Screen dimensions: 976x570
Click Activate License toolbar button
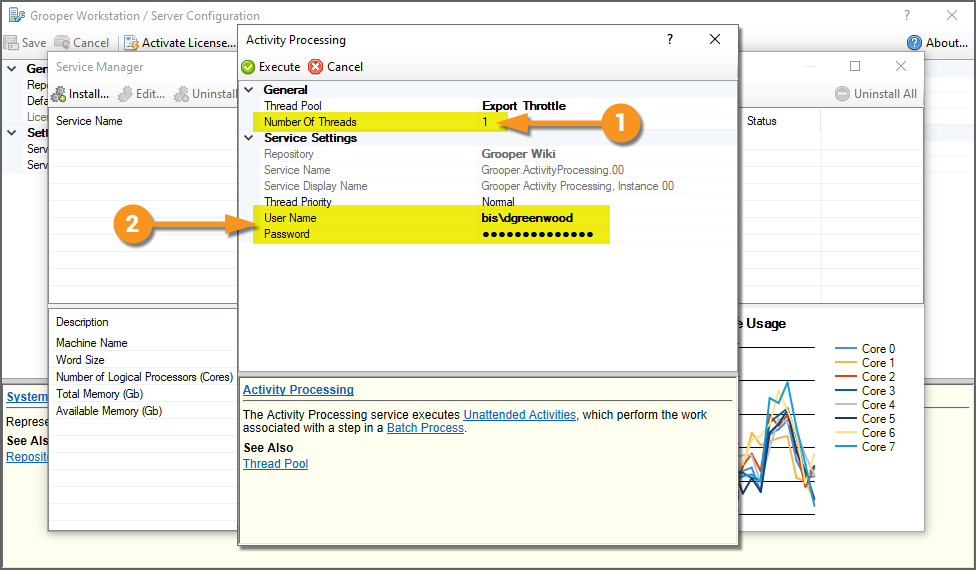[180, 42]
